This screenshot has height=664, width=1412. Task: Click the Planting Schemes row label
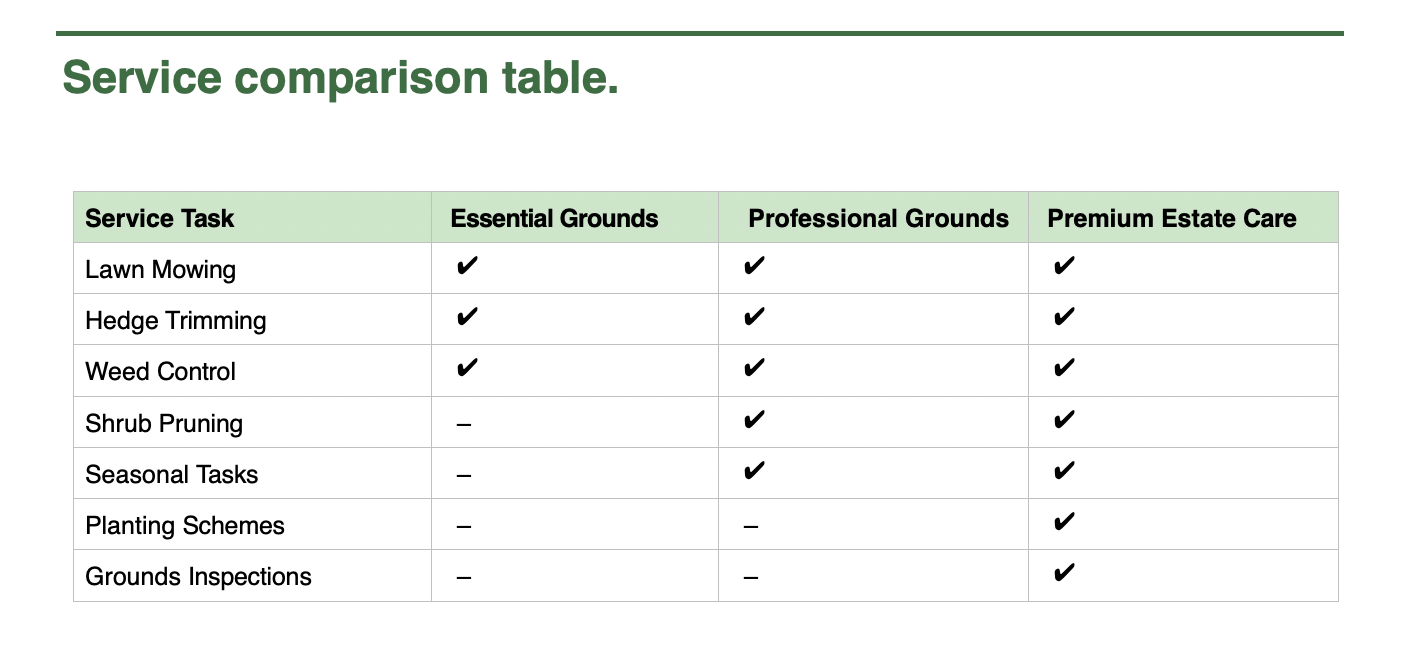[185, 525]
